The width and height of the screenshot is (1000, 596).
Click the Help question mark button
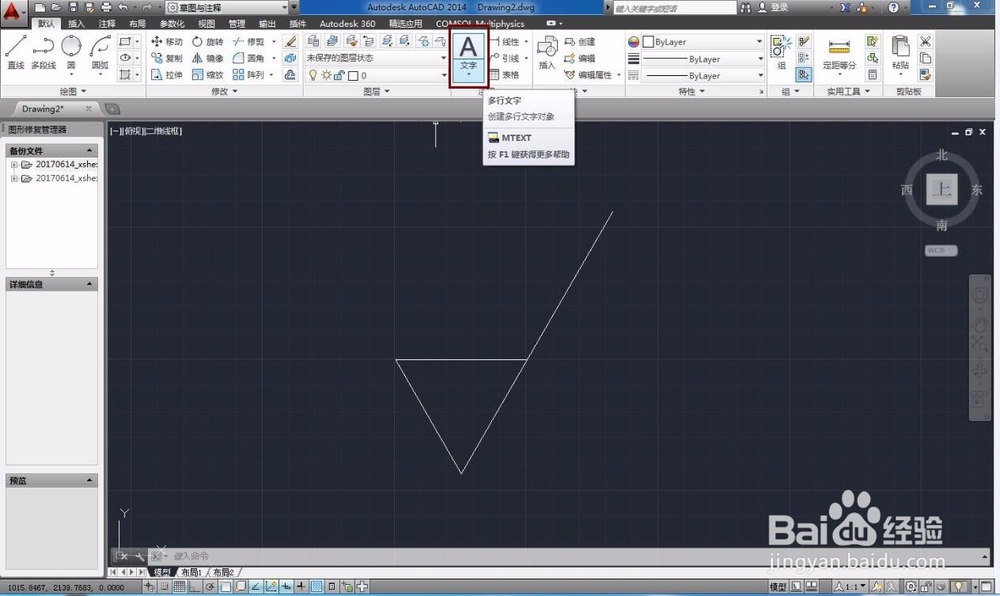tap(893, 8)
